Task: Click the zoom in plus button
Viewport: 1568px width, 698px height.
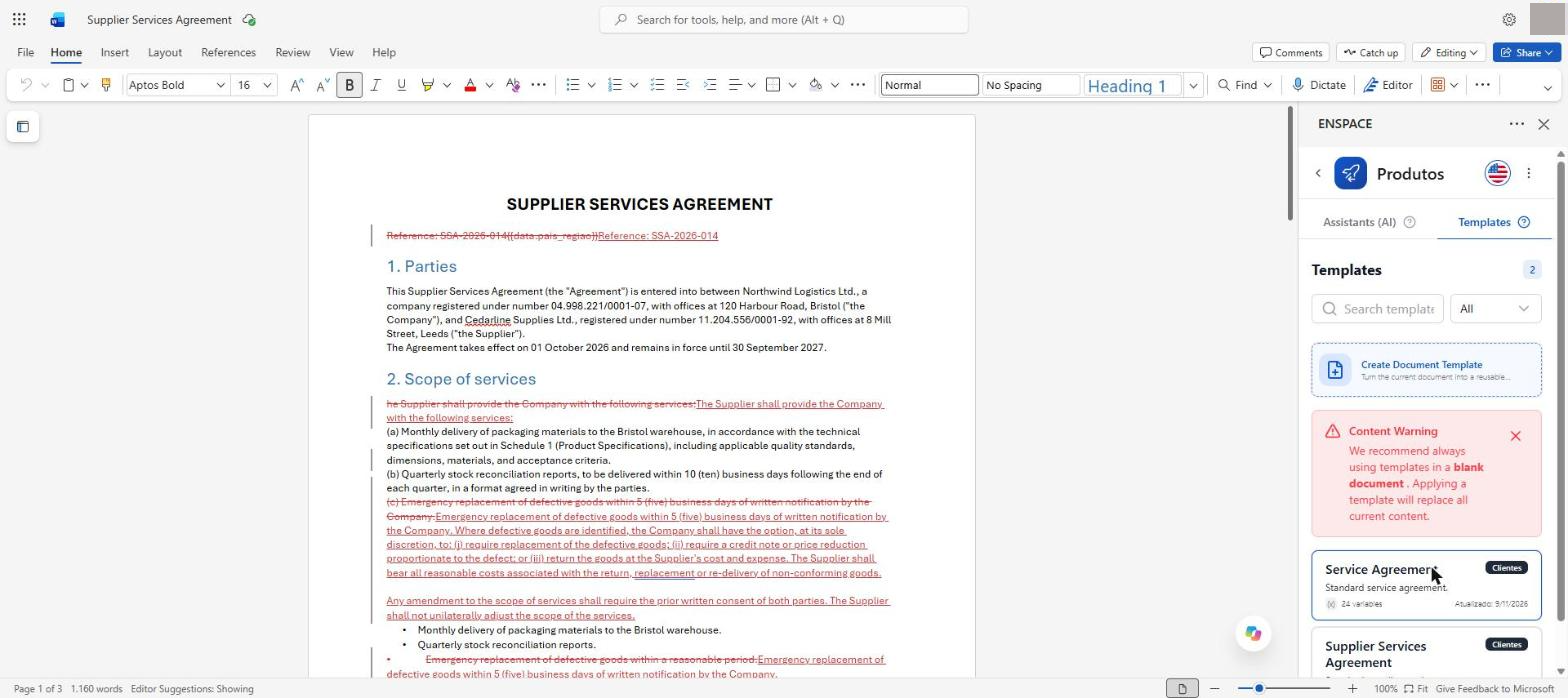Action: click(x=1353, y=689)
